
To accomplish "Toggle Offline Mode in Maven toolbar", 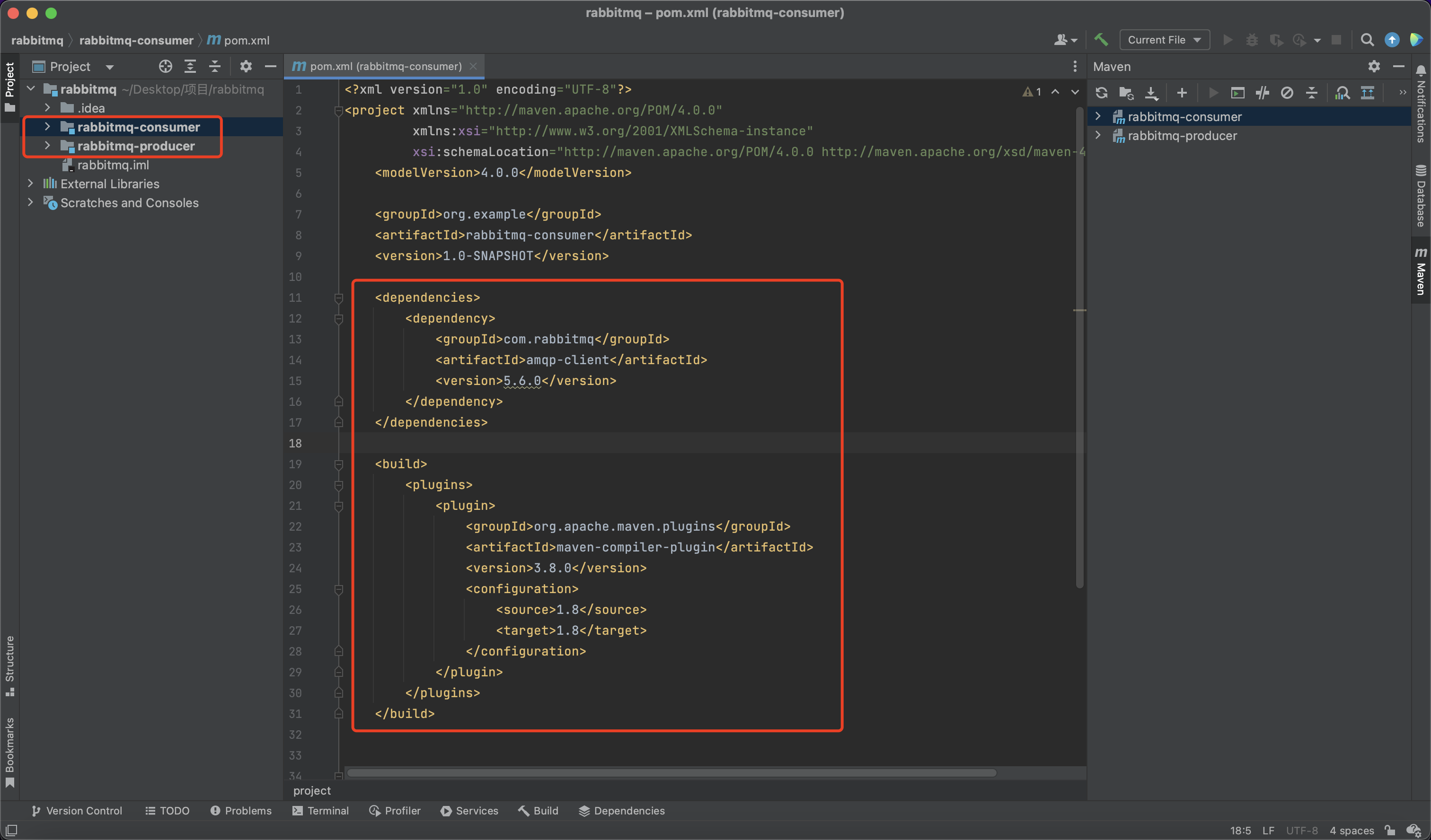I will click(x=1263, y=93).
